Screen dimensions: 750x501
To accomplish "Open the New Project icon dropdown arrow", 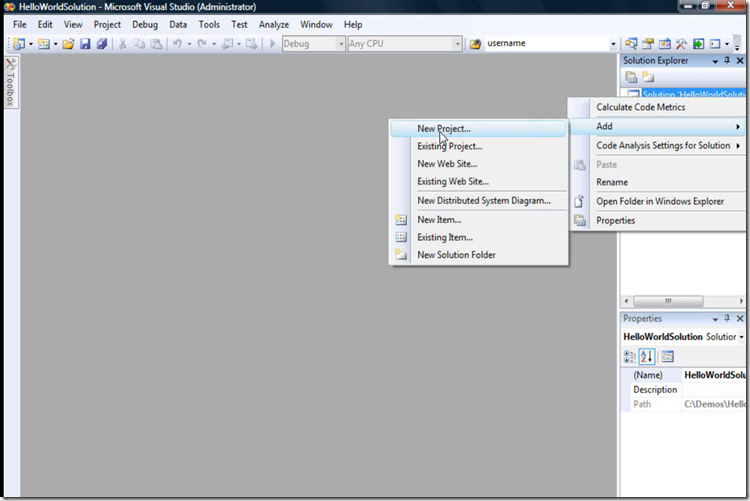I will [x=31, y=44].
